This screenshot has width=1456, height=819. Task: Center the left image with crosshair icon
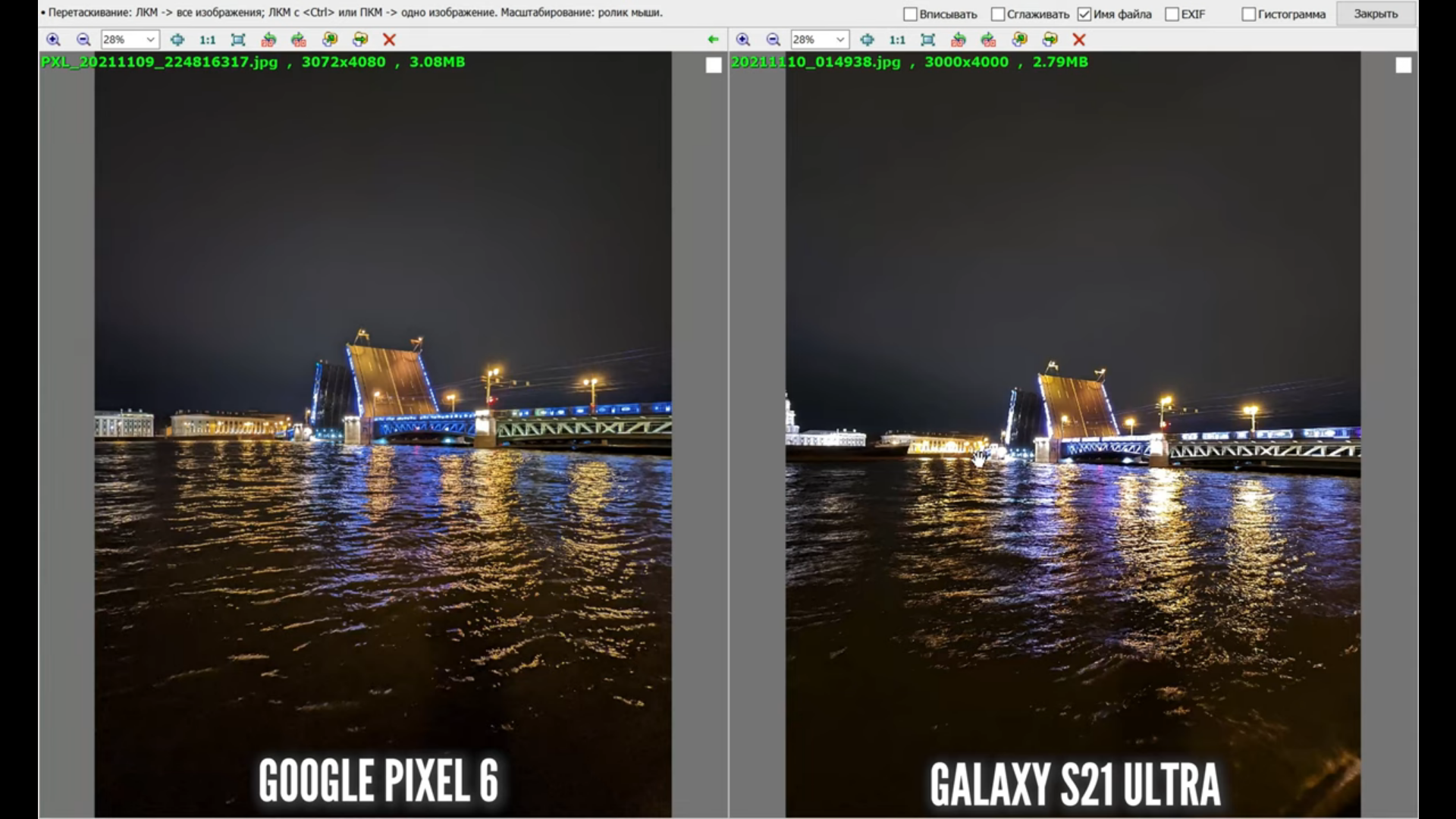[x=177, y=39]
